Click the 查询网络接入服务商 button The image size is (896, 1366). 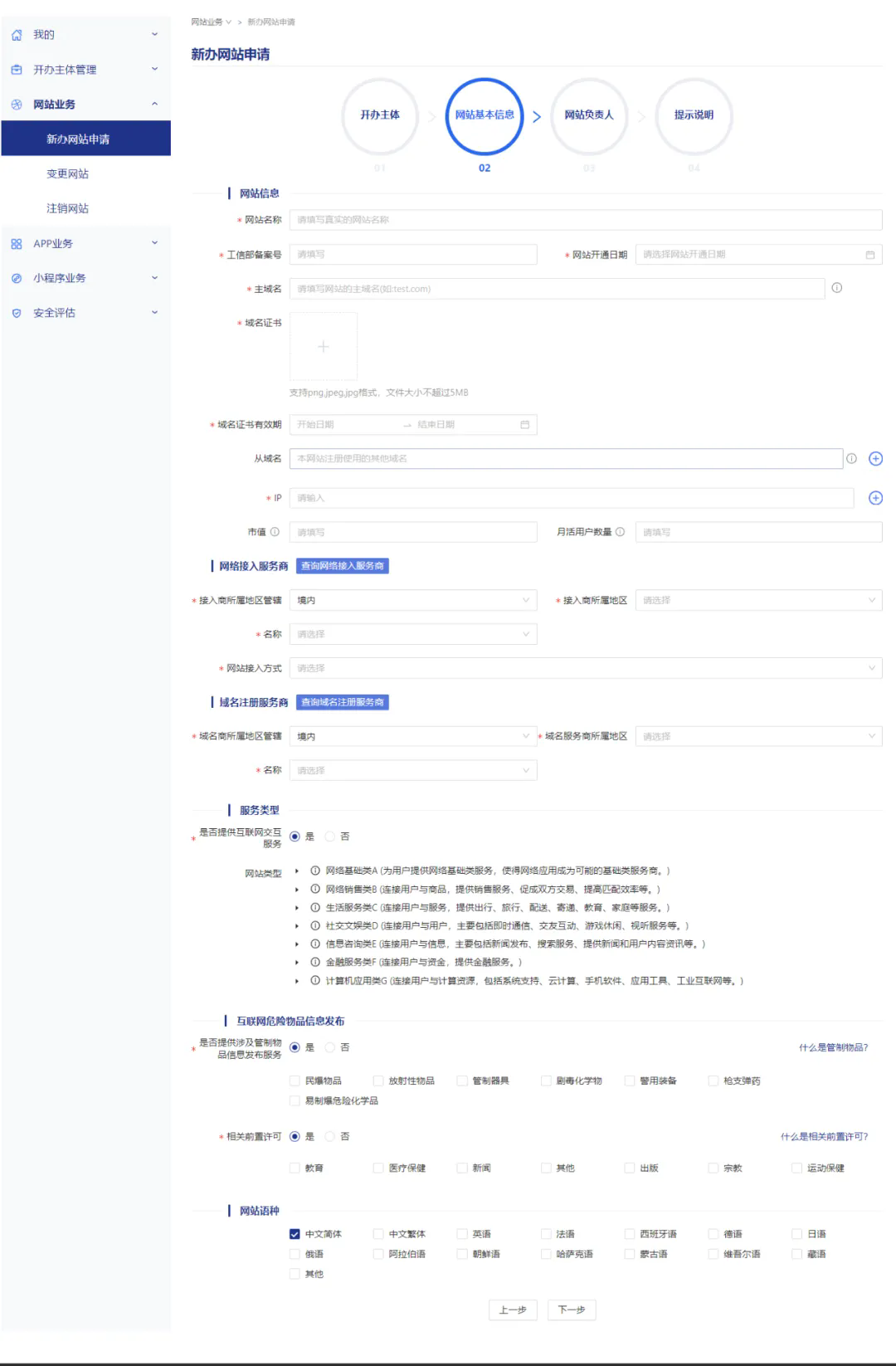pyautogui.click(x=343, y=566)
